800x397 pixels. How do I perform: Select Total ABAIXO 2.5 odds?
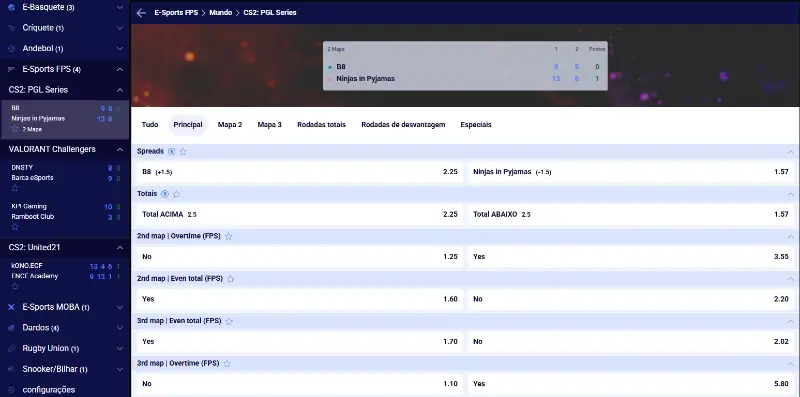point(631,214)
